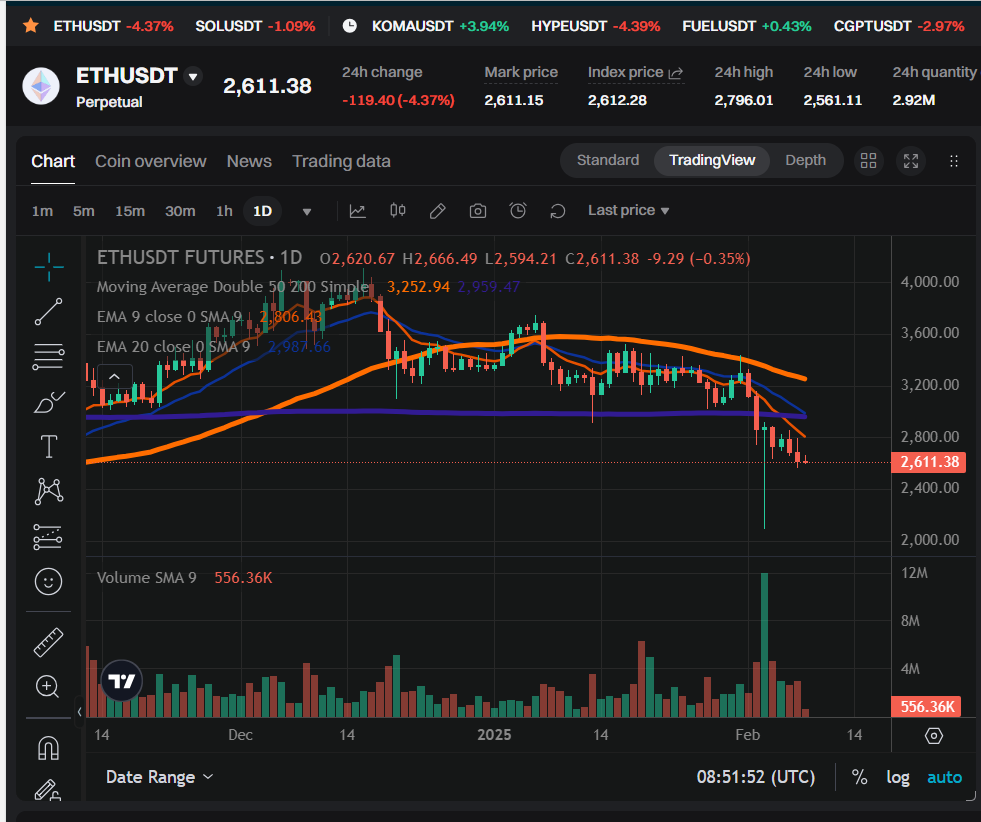The image size is (981, 822).
Task: Click the 2,611.38 price axis label
Action: [929, 462]
